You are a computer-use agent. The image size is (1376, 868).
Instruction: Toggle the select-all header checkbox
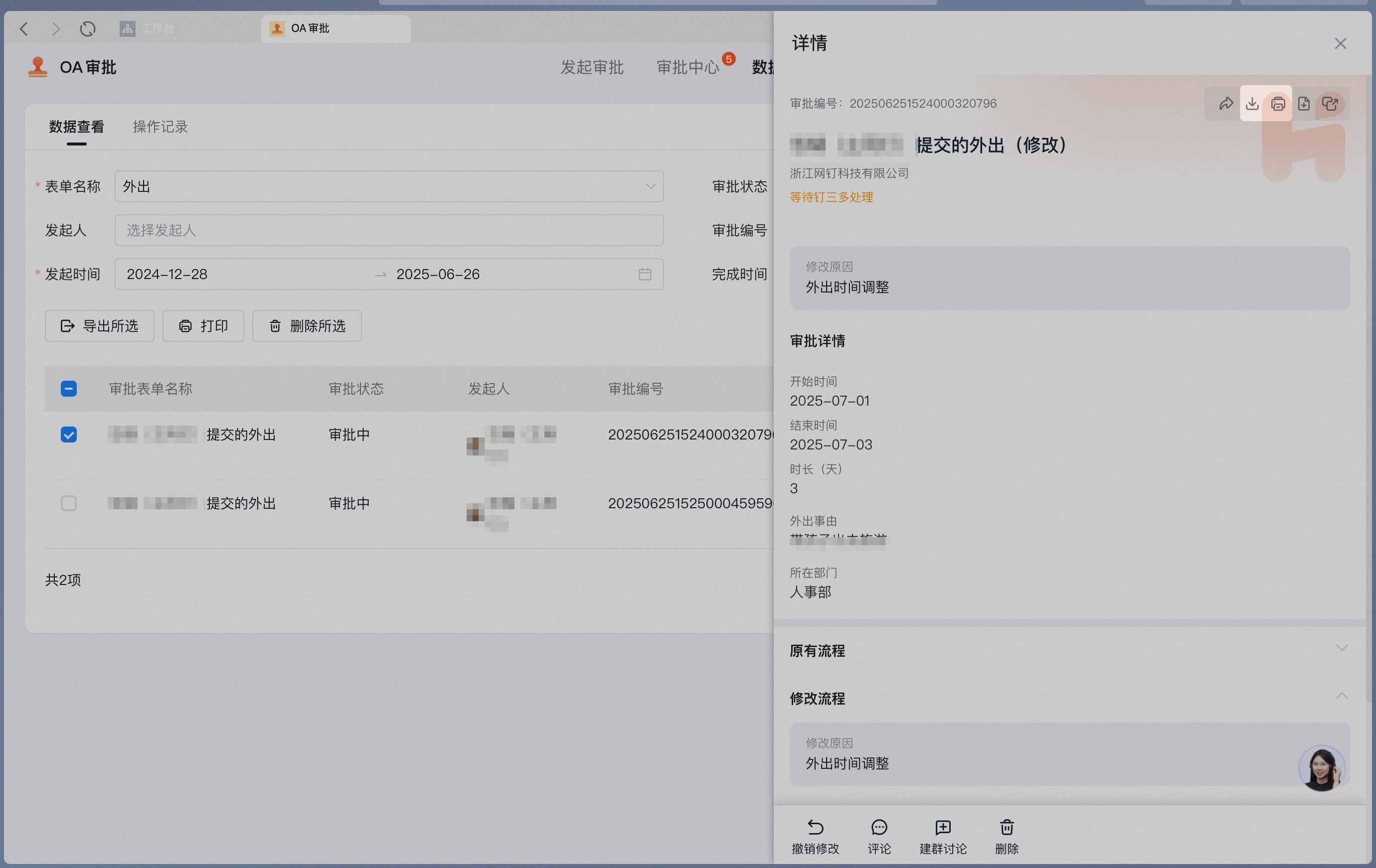(x=69, y=389)
